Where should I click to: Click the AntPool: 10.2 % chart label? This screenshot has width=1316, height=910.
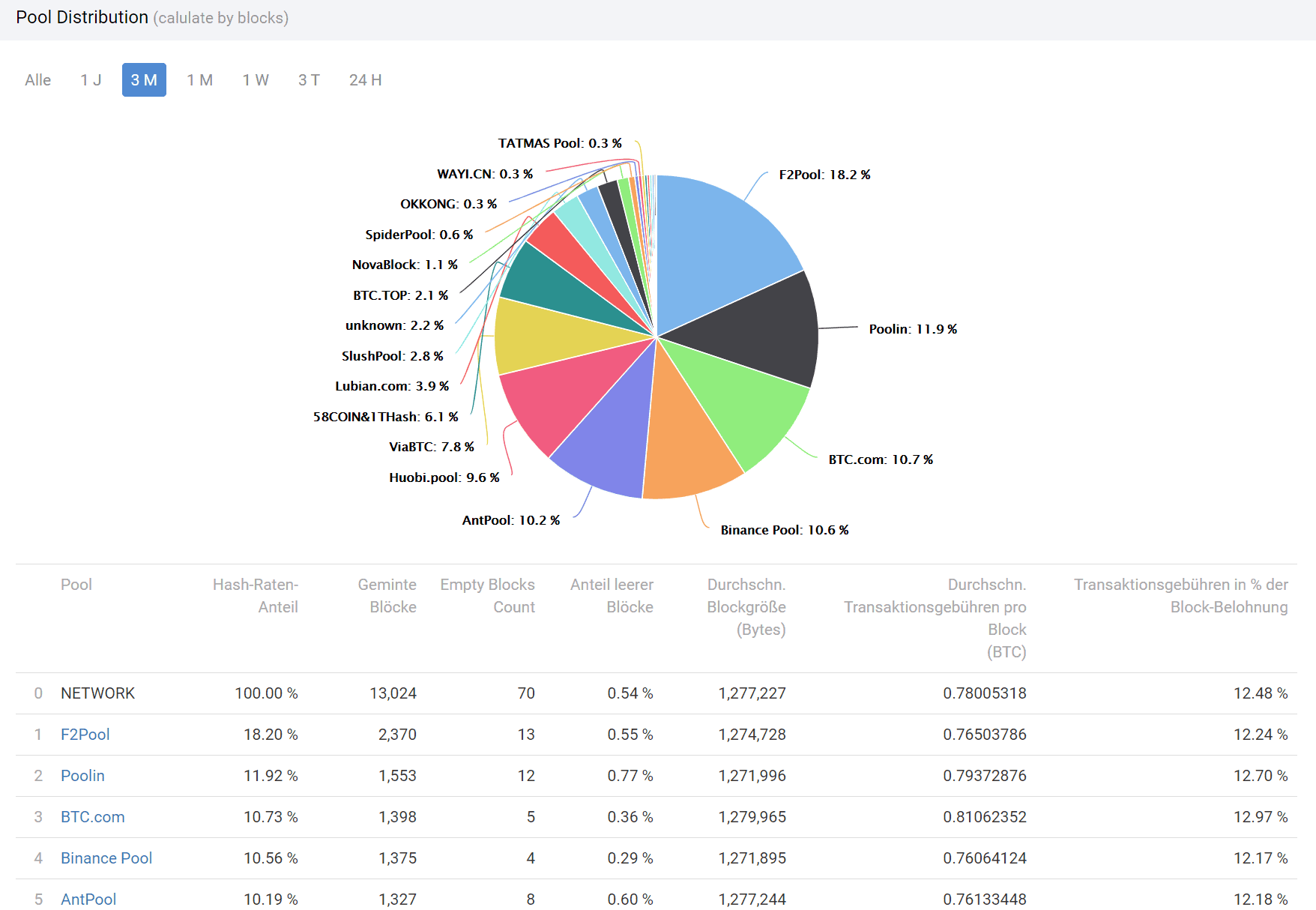(x=511, y=520)
